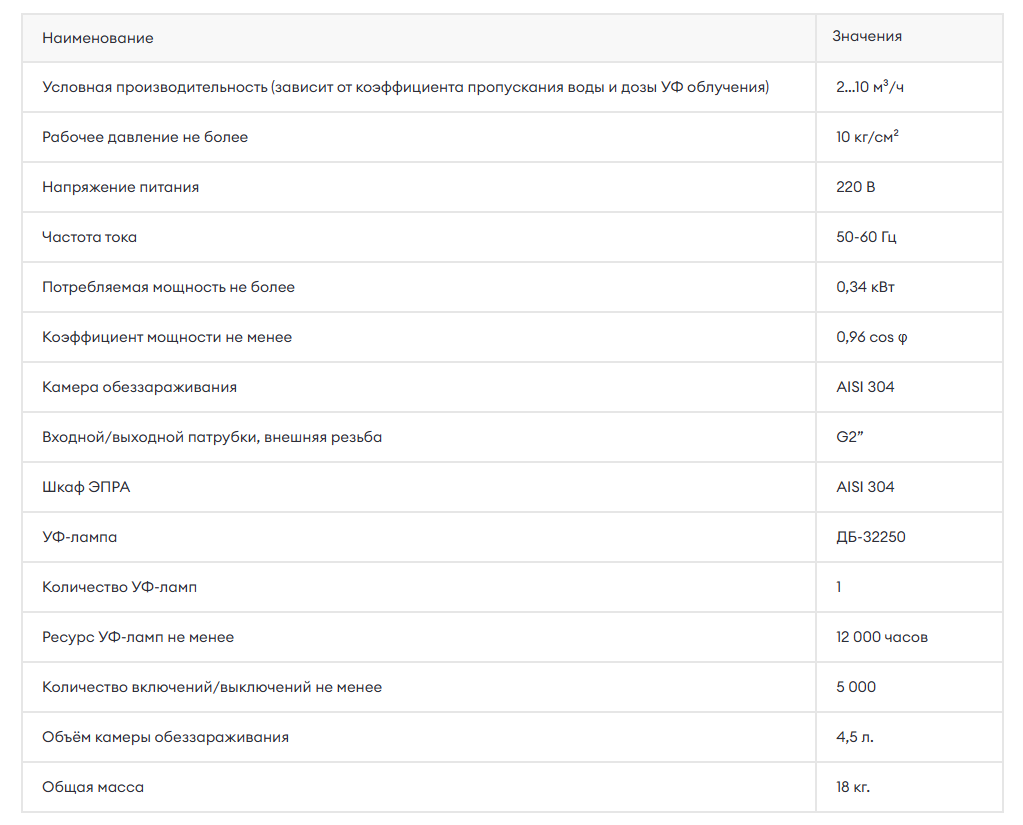Select the 'Объём камеры обеззараживания' row
The height and width of the screenshot is (825, 1023).
512,737
